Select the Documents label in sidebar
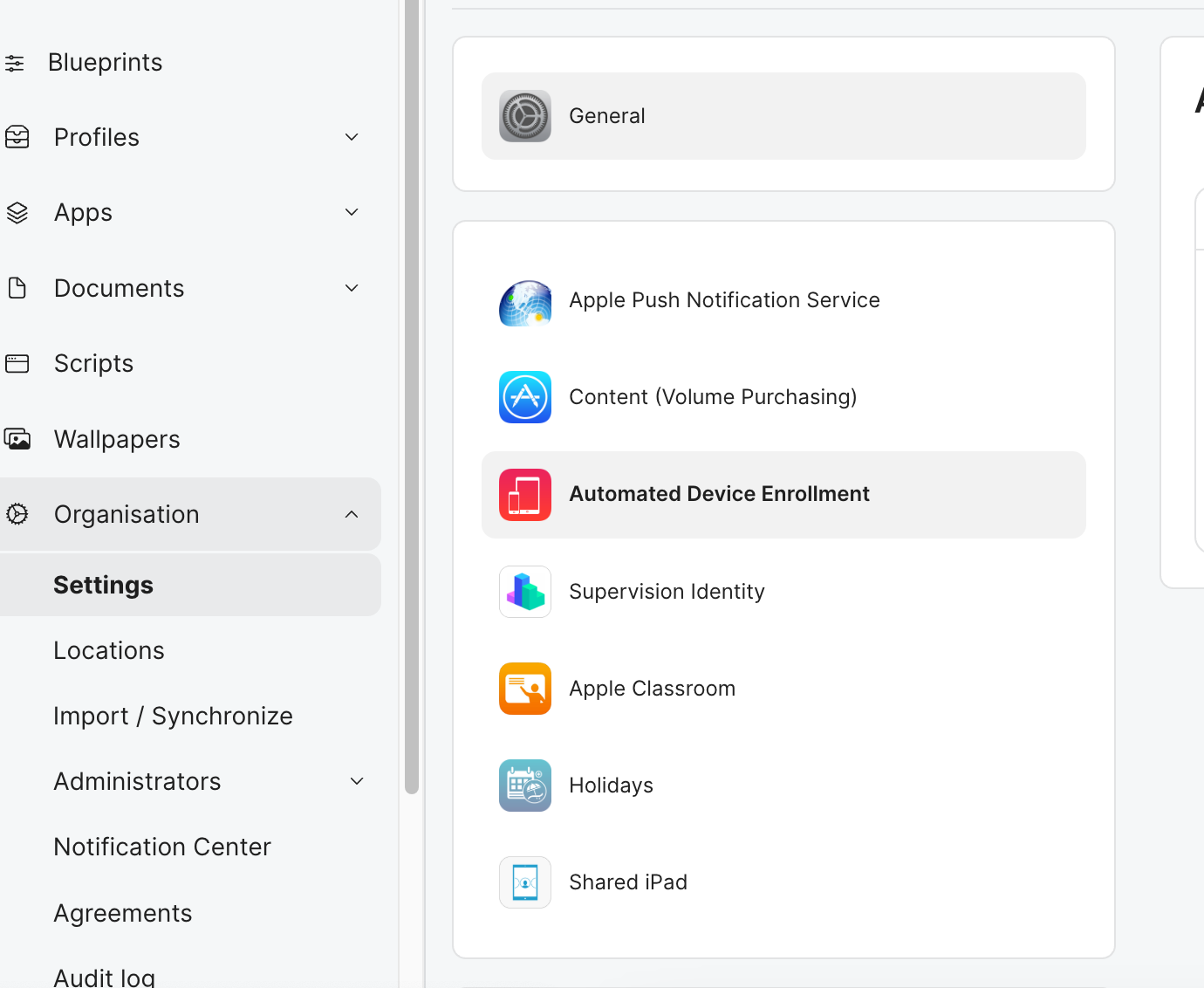 (119, 288)
